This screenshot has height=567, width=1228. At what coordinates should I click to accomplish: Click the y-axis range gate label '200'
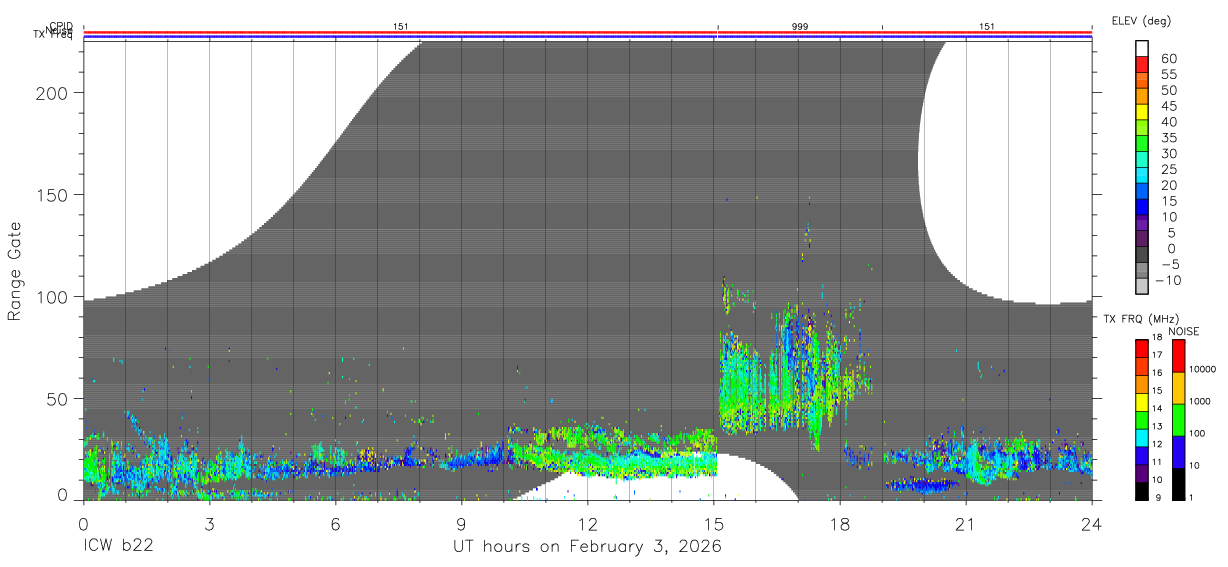[x=52, y=93]
